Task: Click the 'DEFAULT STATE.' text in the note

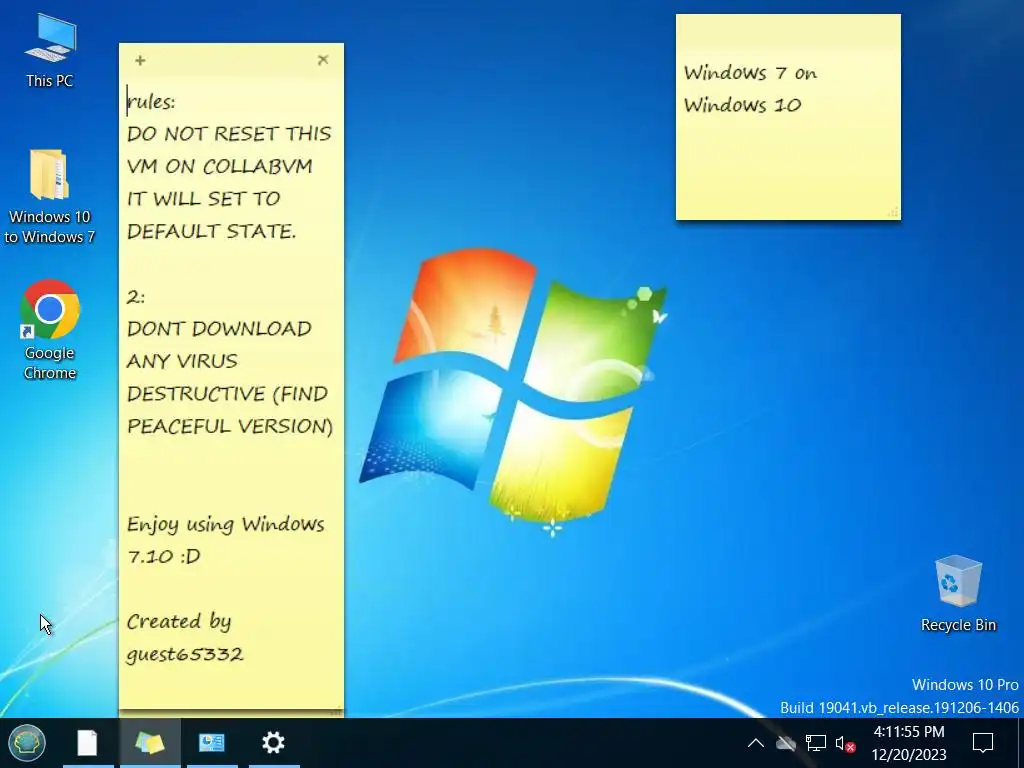Action: 212,231
